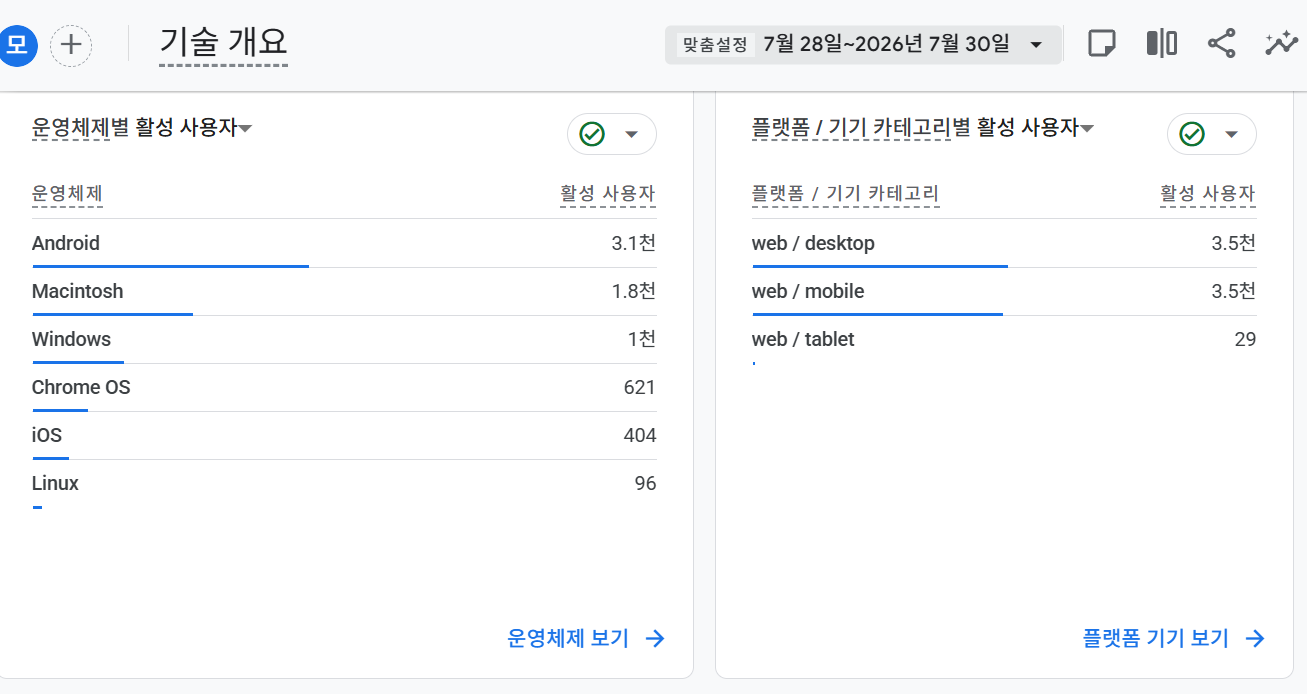Click the 운영체제 column header

click(67, 194)
